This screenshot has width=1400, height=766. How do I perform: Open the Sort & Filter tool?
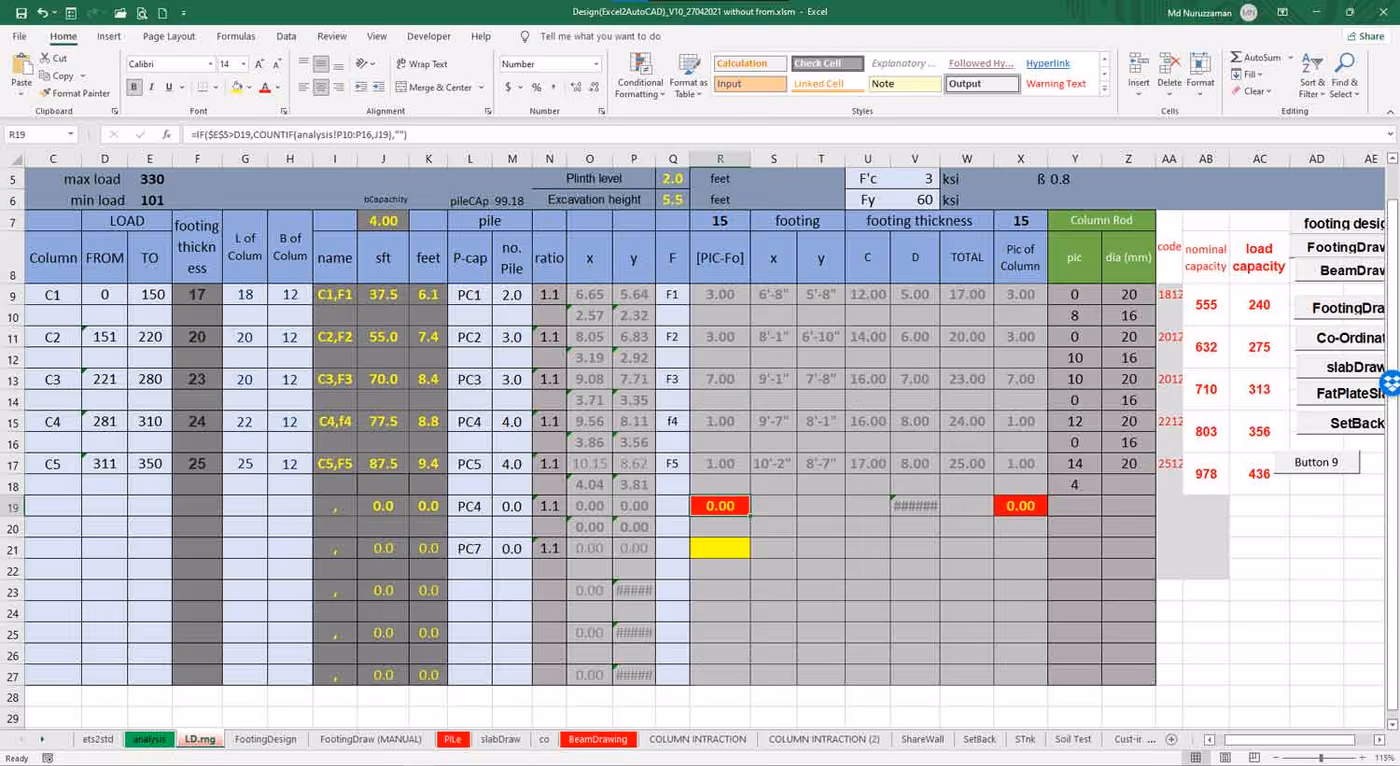(1311, 75)
